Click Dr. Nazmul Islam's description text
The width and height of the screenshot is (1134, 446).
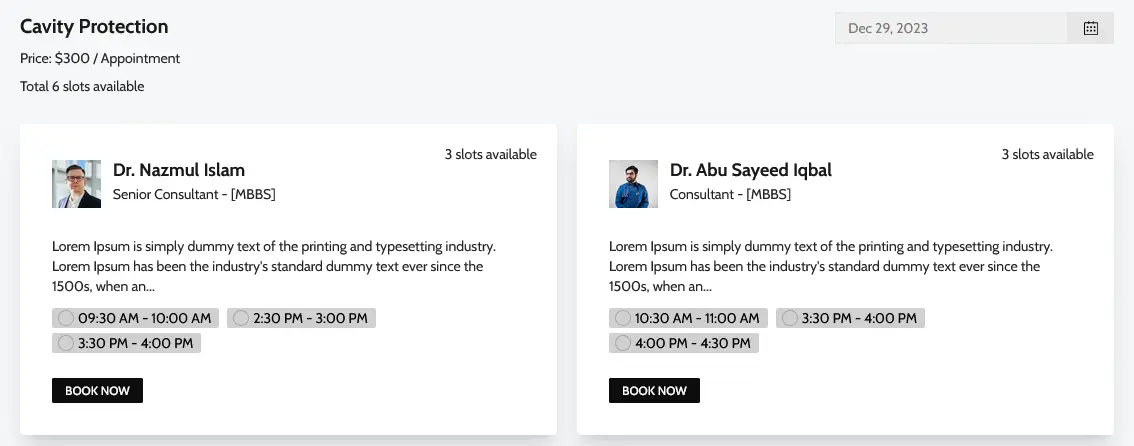274,267
